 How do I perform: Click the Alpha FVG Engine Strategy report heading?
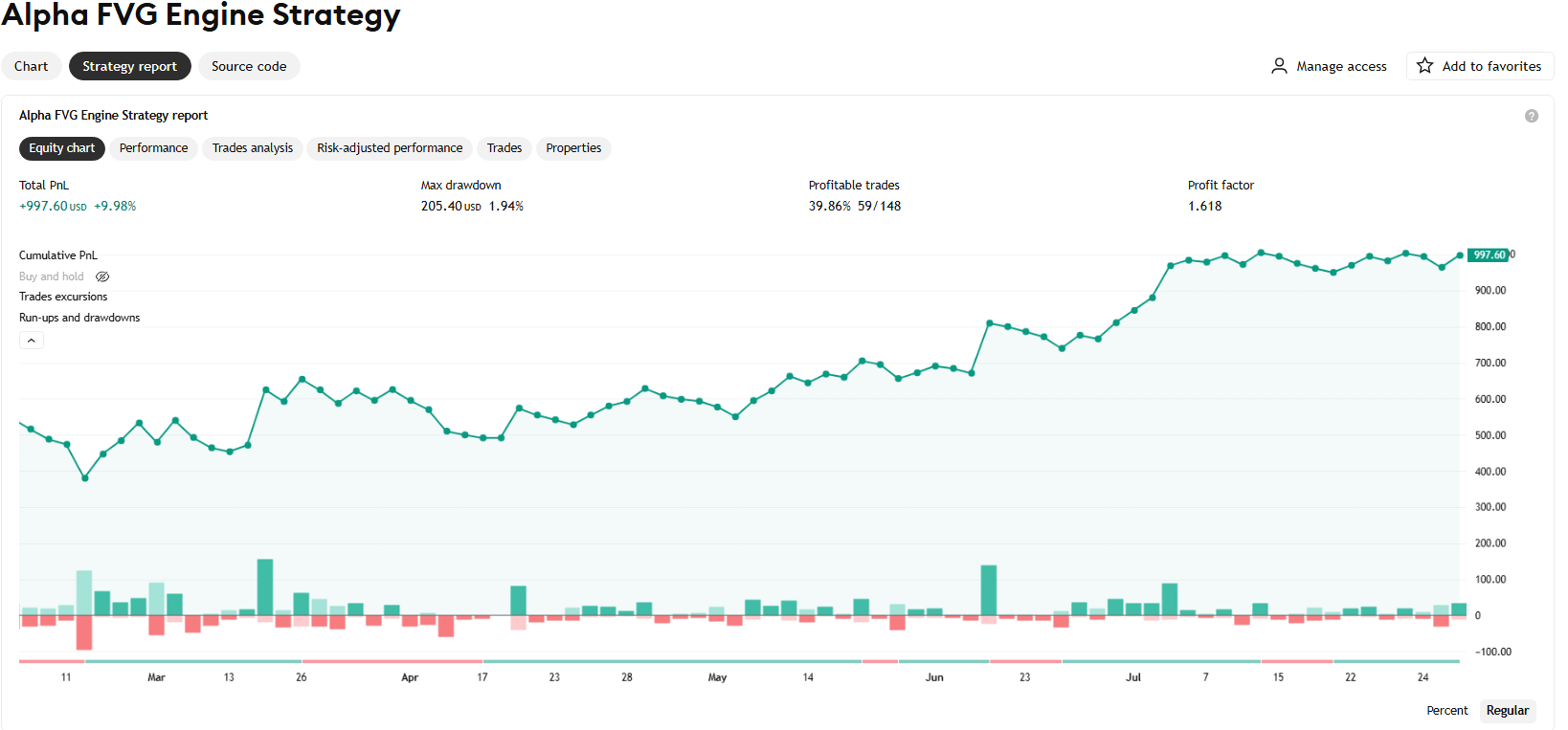click(x=114, y=116)
